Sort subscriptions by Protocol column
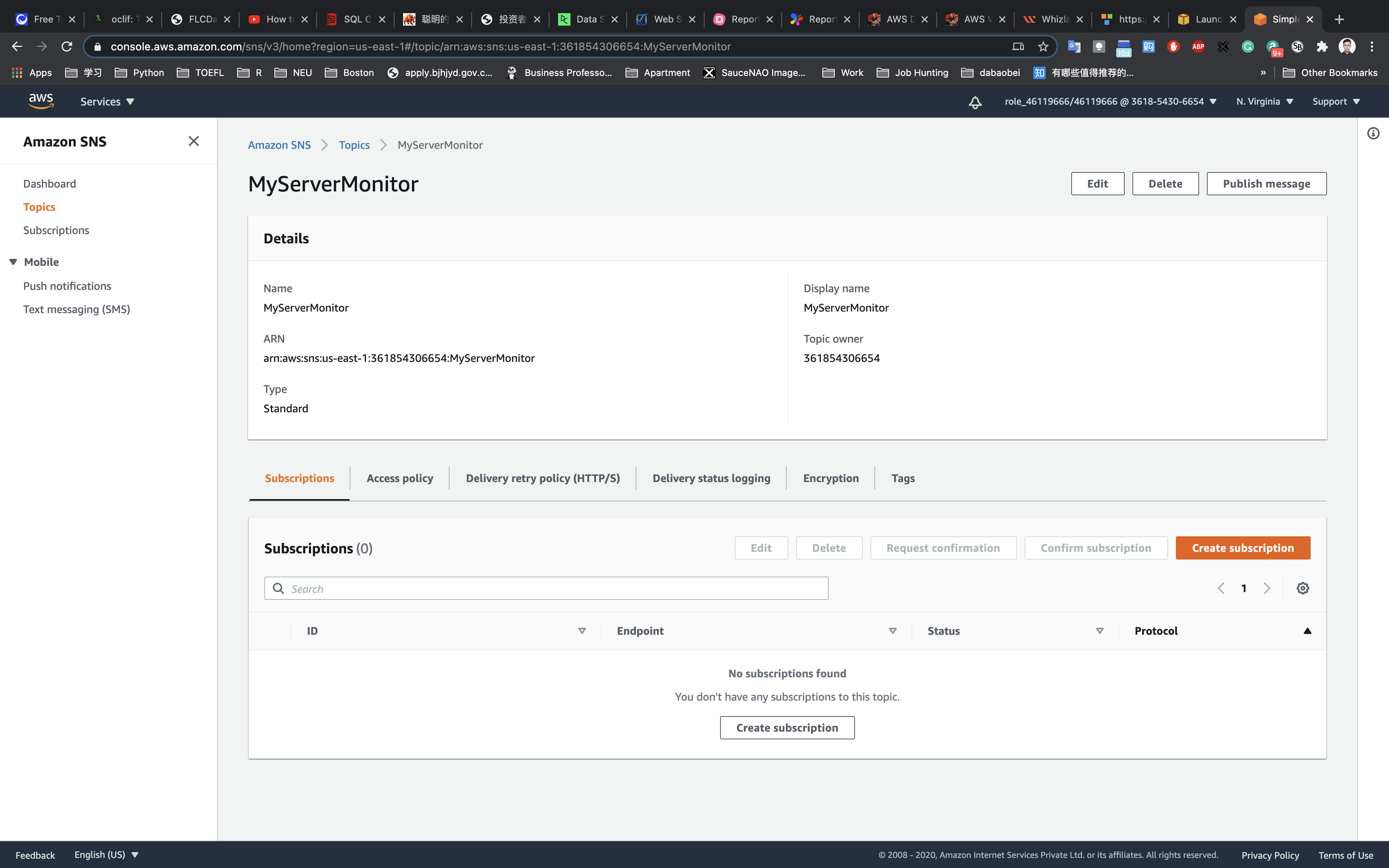 [x=1307, y=631]
